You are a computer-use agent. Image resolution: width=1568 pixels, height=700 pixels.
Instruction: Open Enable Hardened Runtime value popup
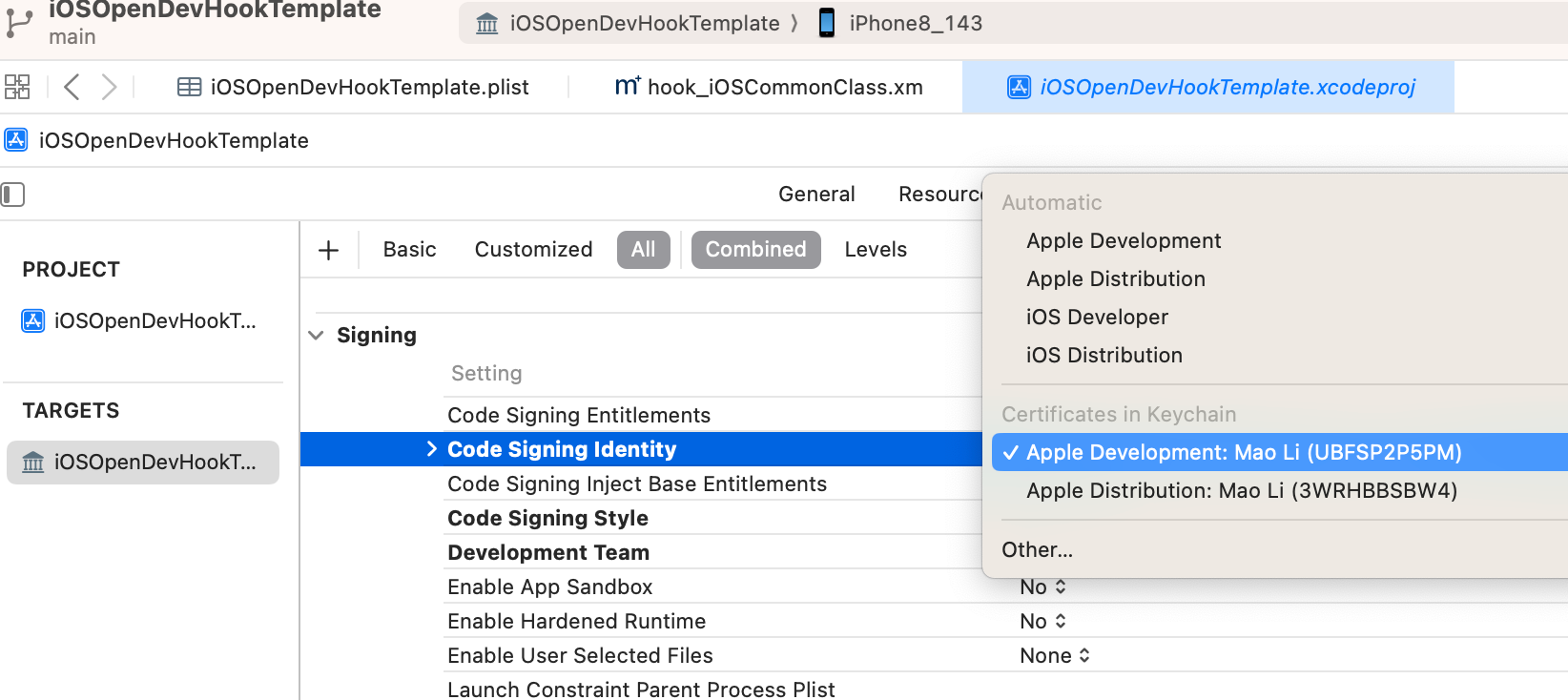point(1042,622)
